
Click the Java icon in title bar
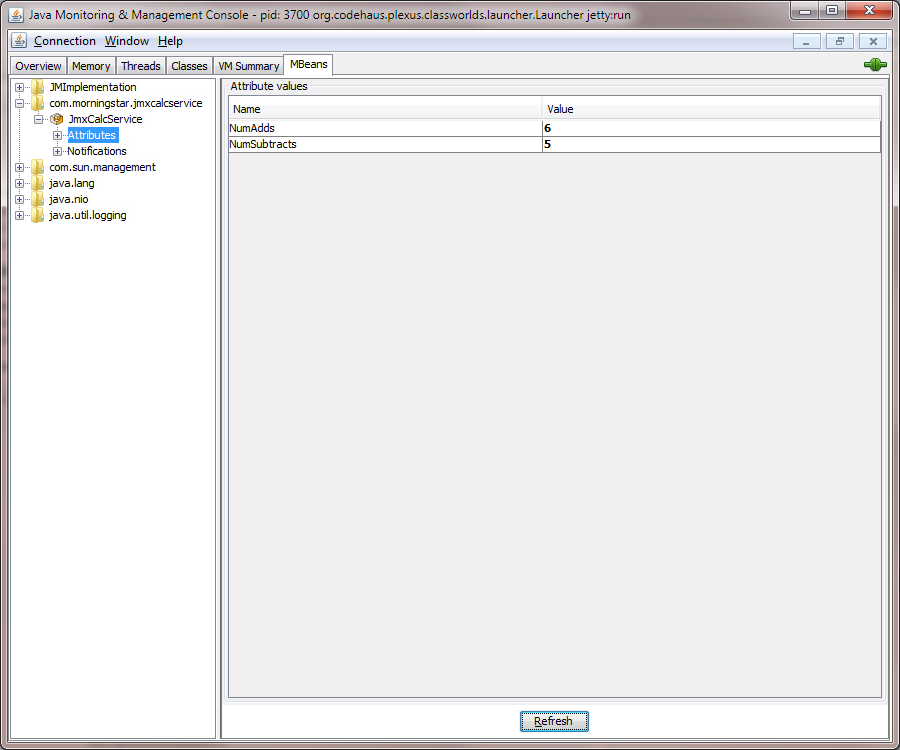click(x=17, y=14)
